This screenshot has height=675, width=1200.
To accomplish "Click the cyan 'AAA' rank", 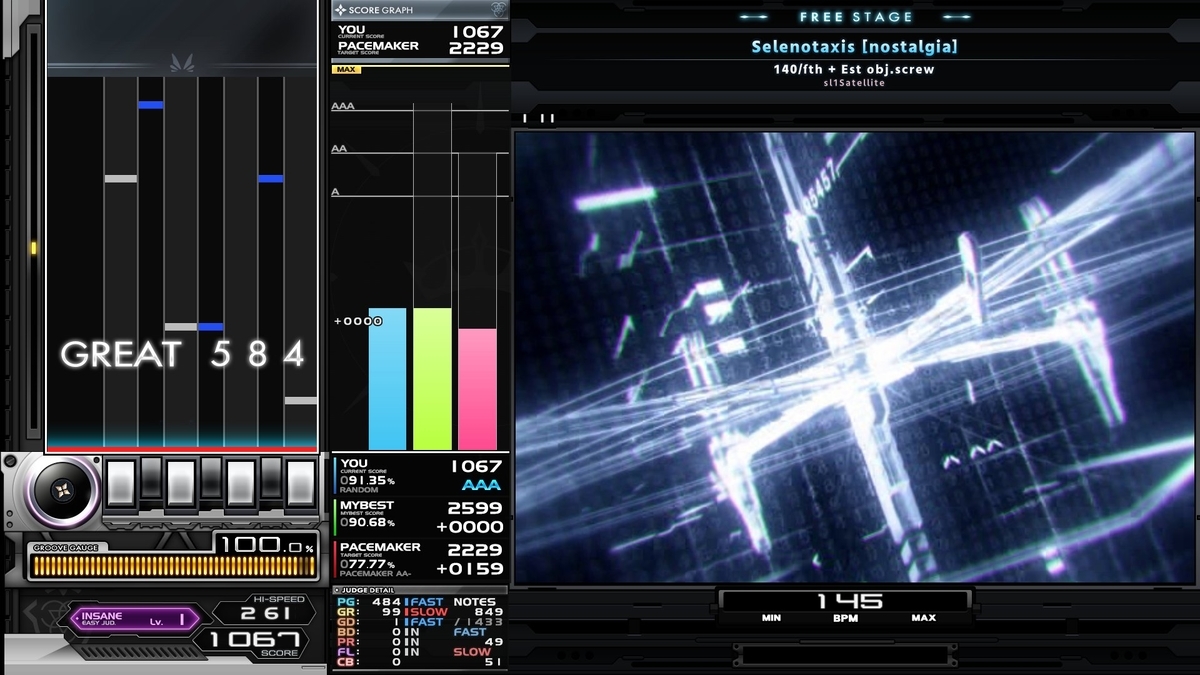I will pos(482,485).
